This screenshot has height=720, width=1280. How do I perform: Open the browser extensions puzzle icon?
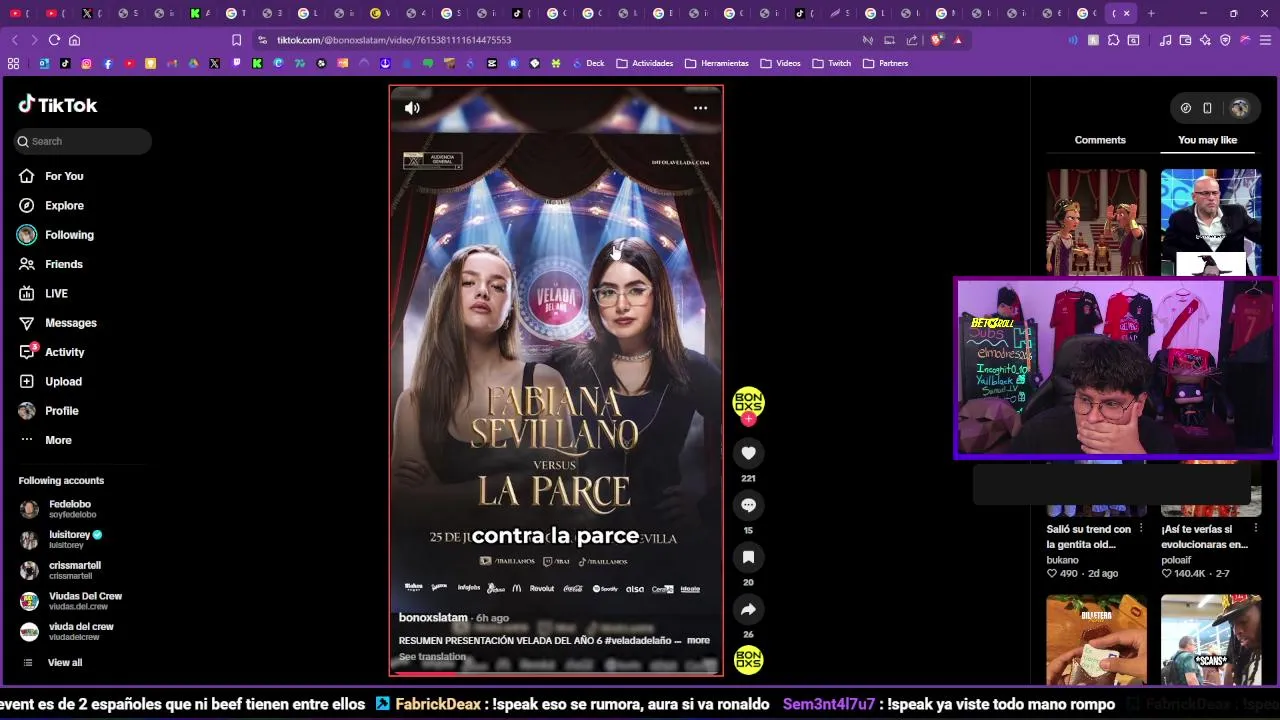(x=1113, y=40)
